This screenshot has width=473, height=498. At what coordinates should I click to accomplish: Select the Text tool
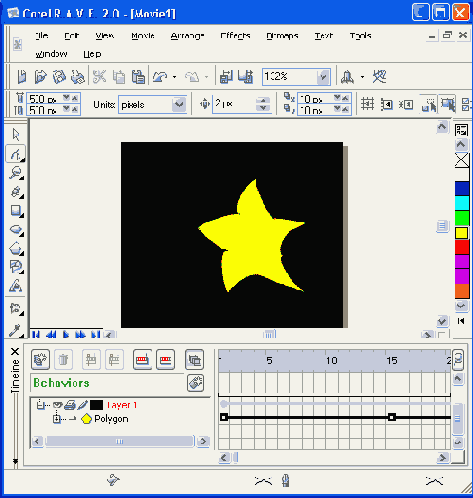point(15,286)
